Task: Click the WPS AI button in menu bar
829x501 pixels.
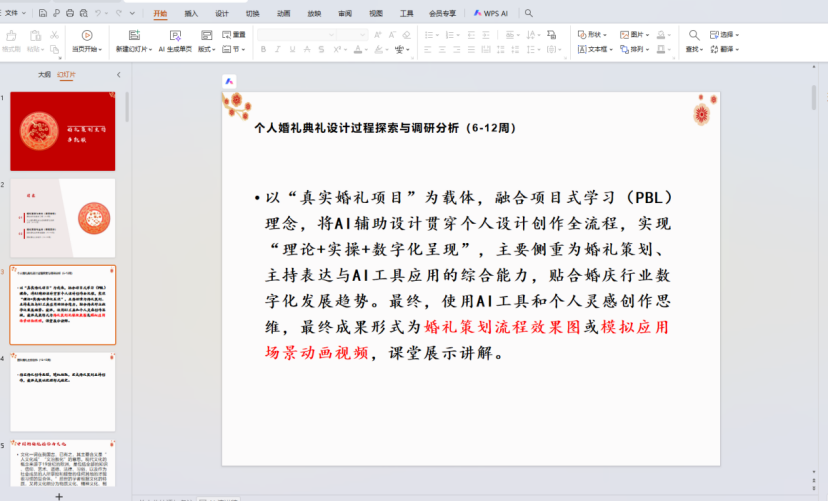Action: (x=491, y=14)
